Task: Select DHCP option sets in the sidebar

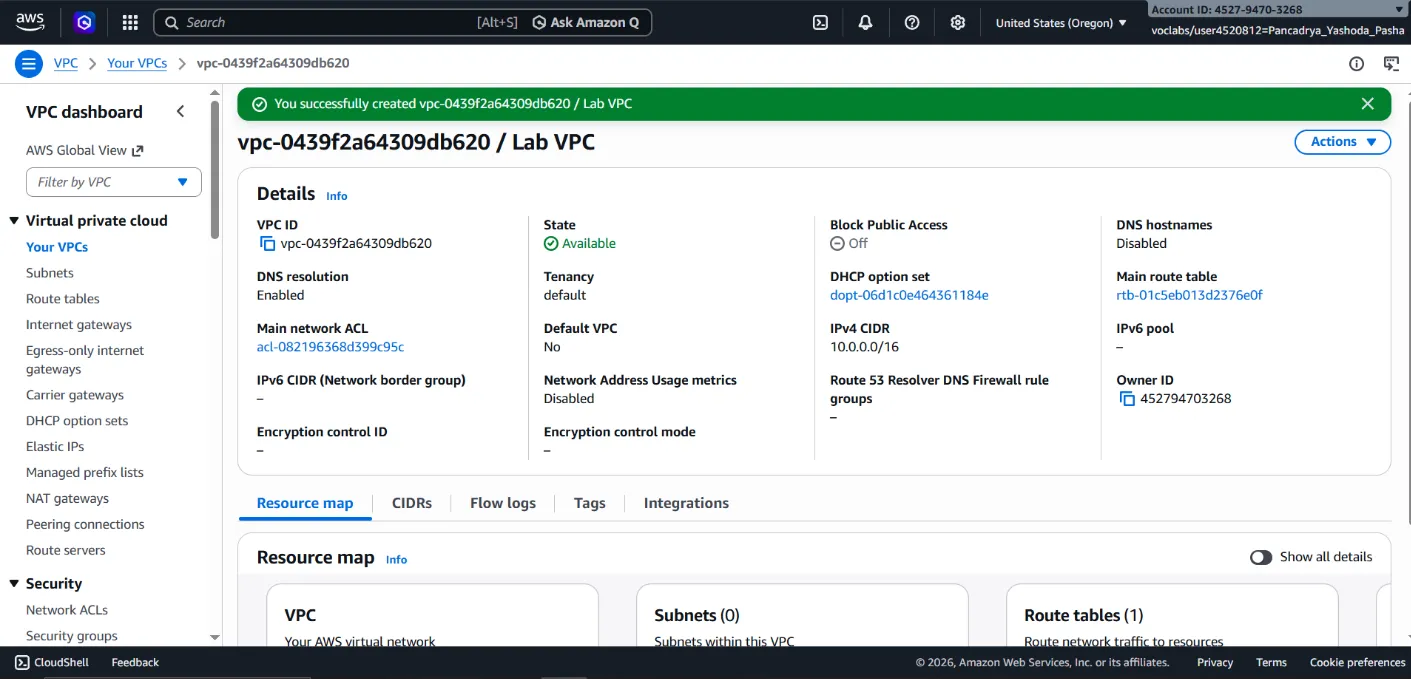Action: [77, 420]
